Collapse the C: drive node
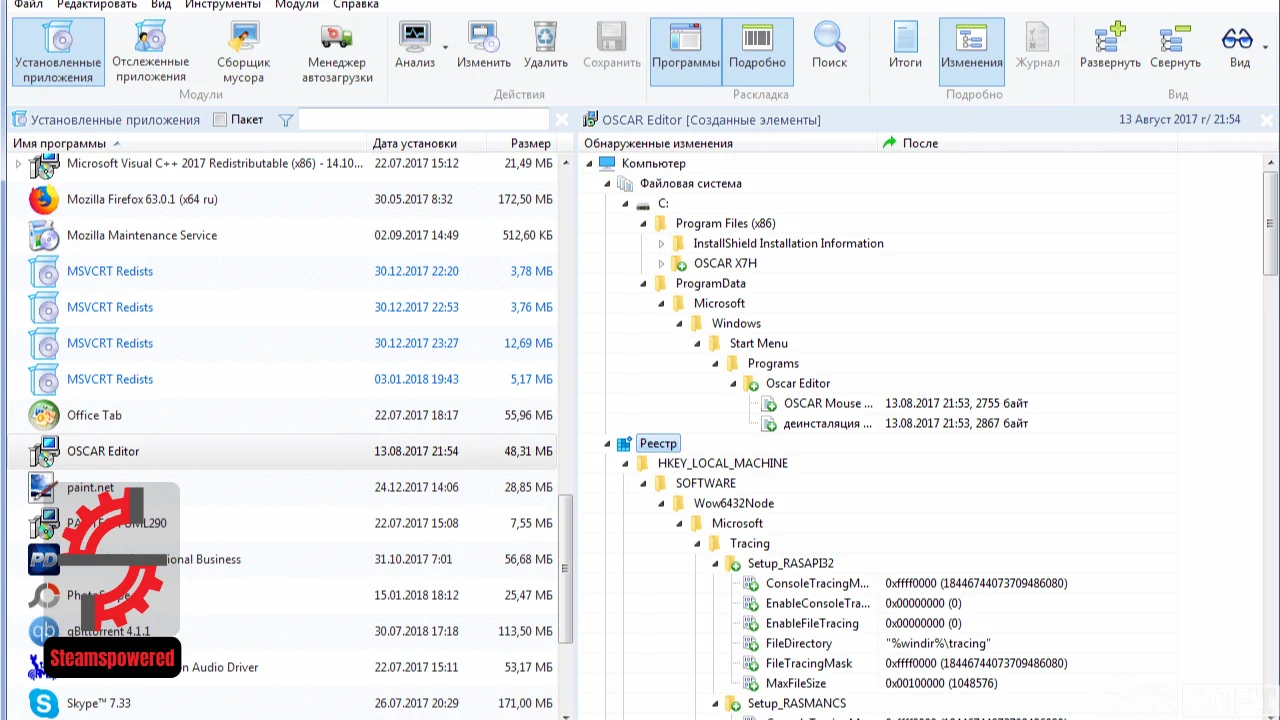The height and width of the screenshot is (720, 1280). (625, 203)
